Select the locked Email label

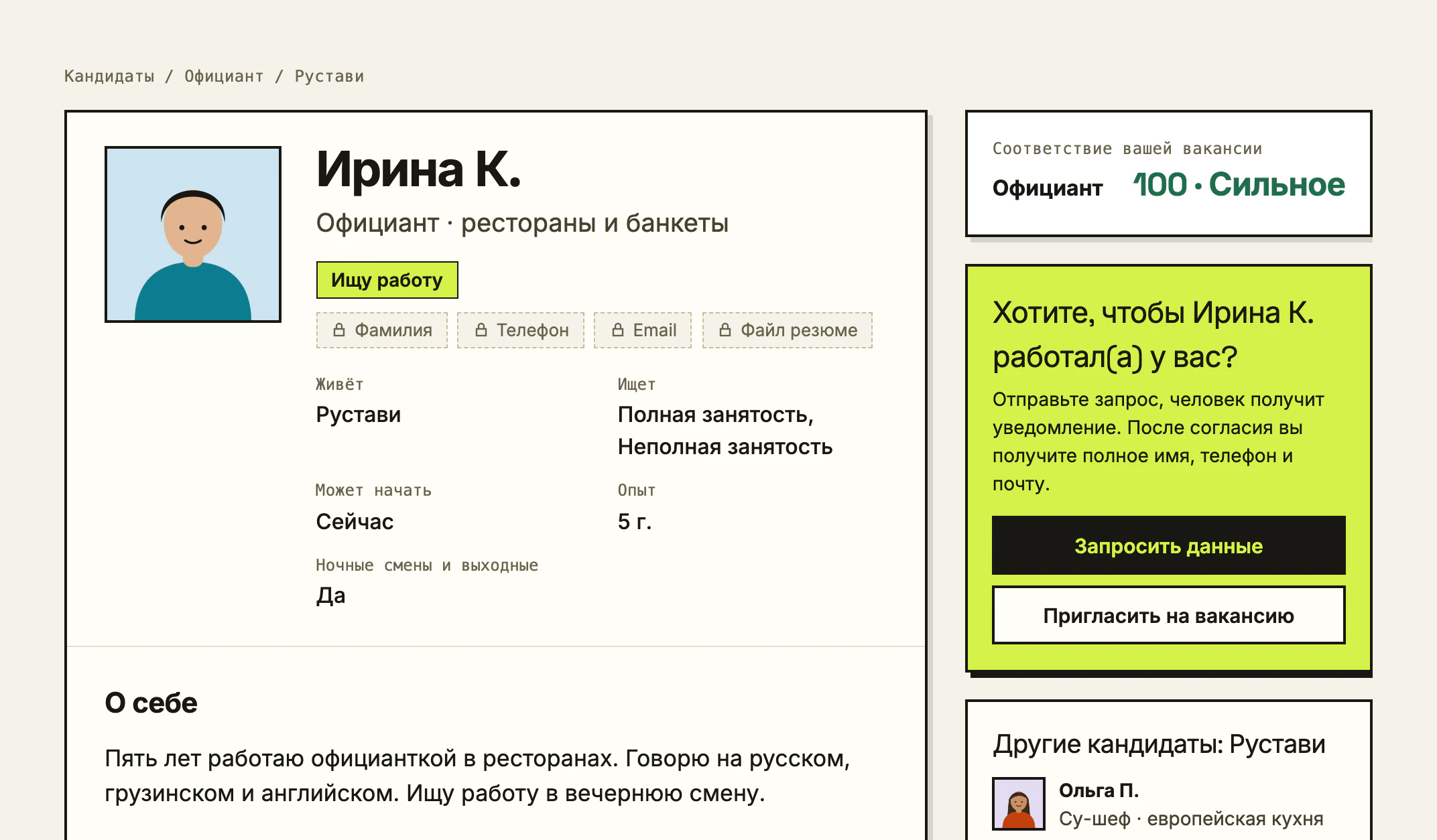click(x=655, y=330)
